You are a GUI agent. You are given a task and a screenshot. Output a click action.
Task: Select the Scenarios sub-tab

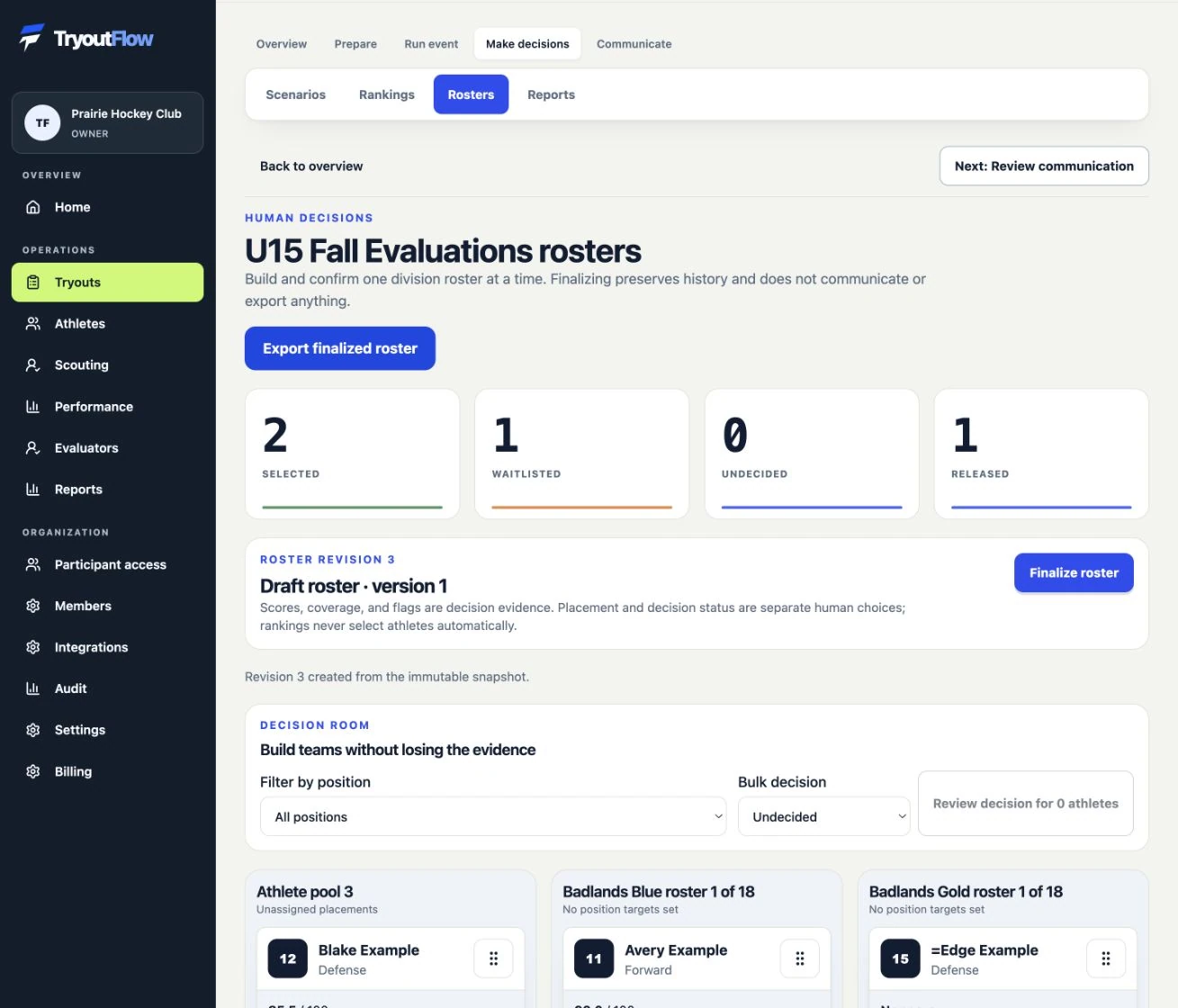click(296, 94)
